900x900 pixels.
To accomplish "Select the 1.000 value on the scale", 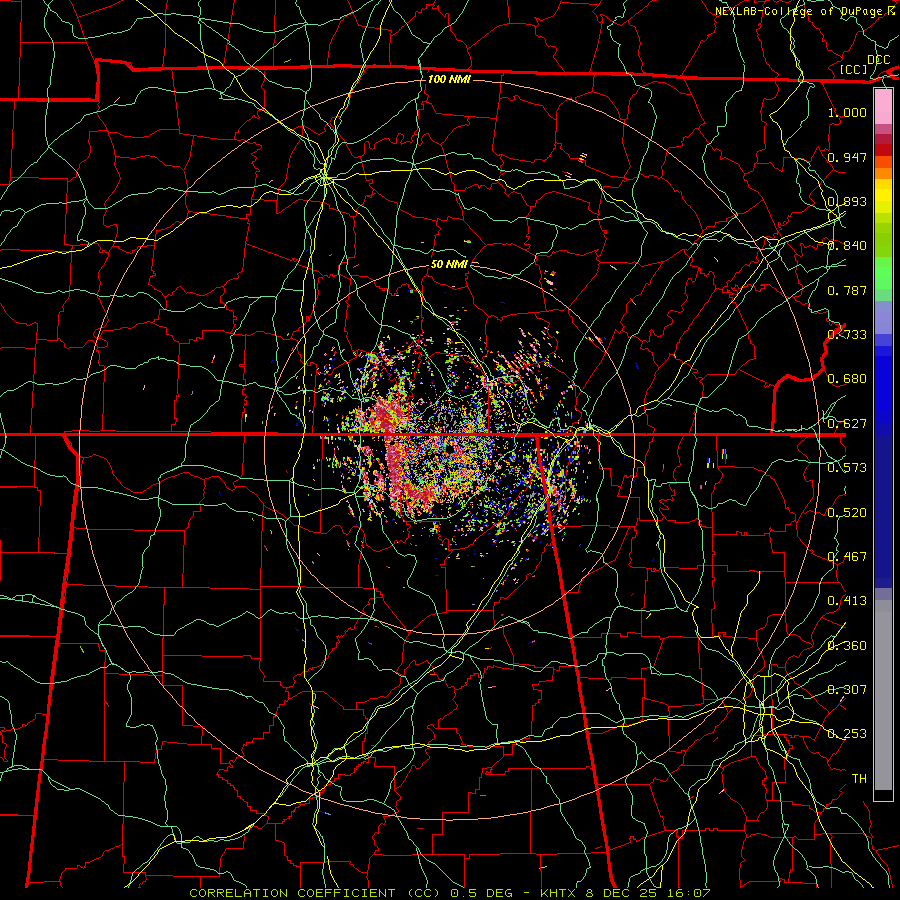I will [847, 112].
